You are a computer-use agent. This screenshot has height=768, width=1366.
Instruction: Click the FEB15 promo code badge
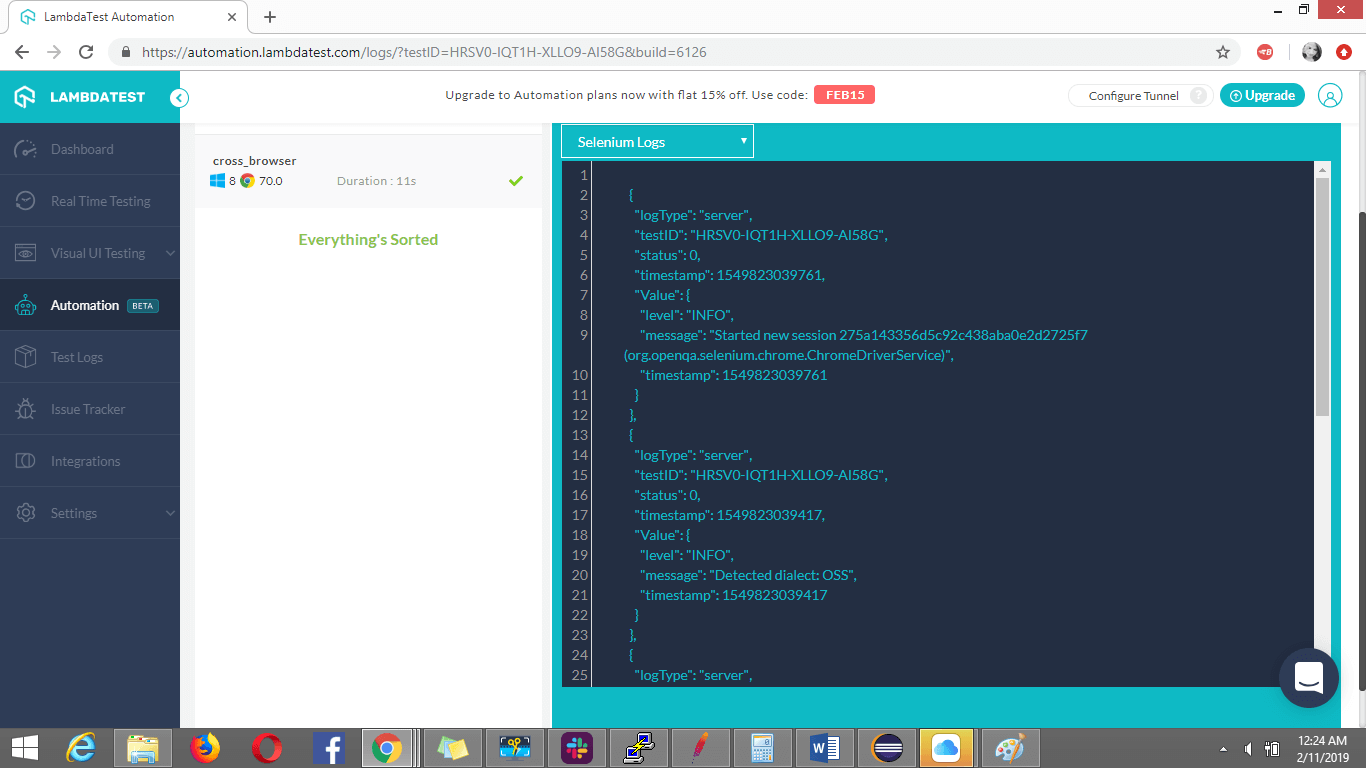pos(844,95)
